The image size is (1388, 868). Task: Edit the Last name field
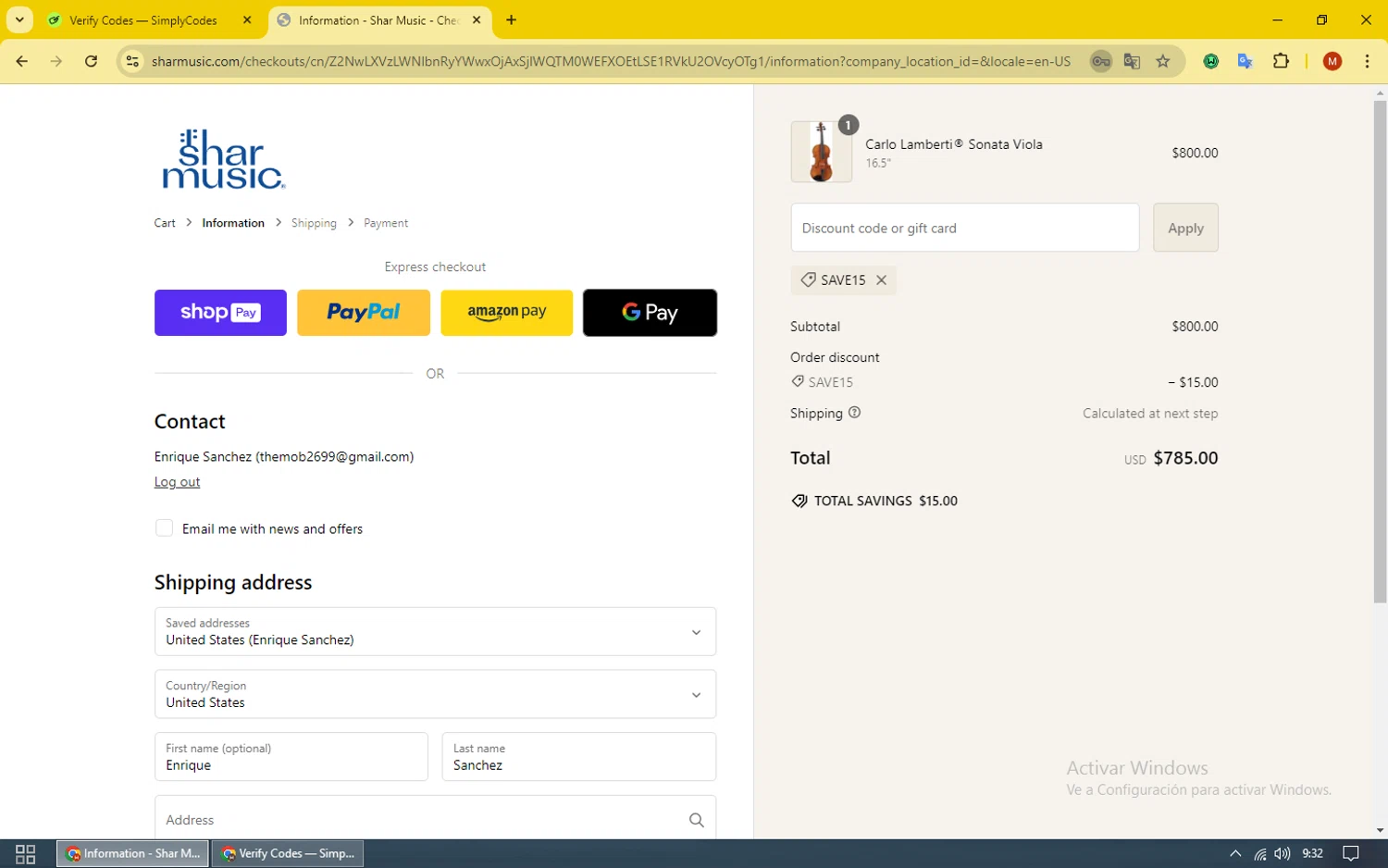click(578, 756)
